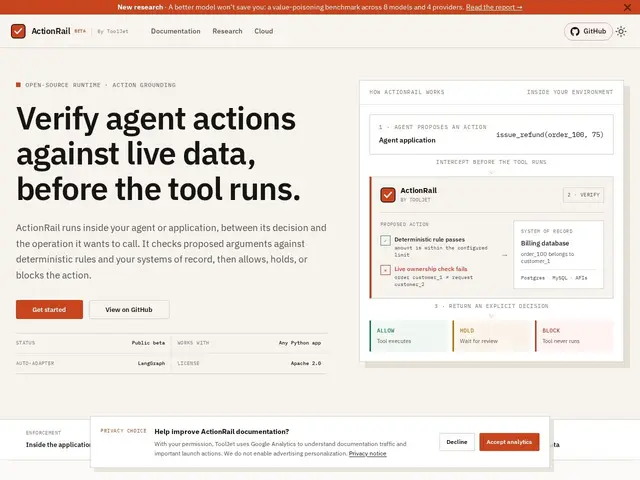
Task: Click the ActionRail checkmark logo in header
Action: (18, 31)
